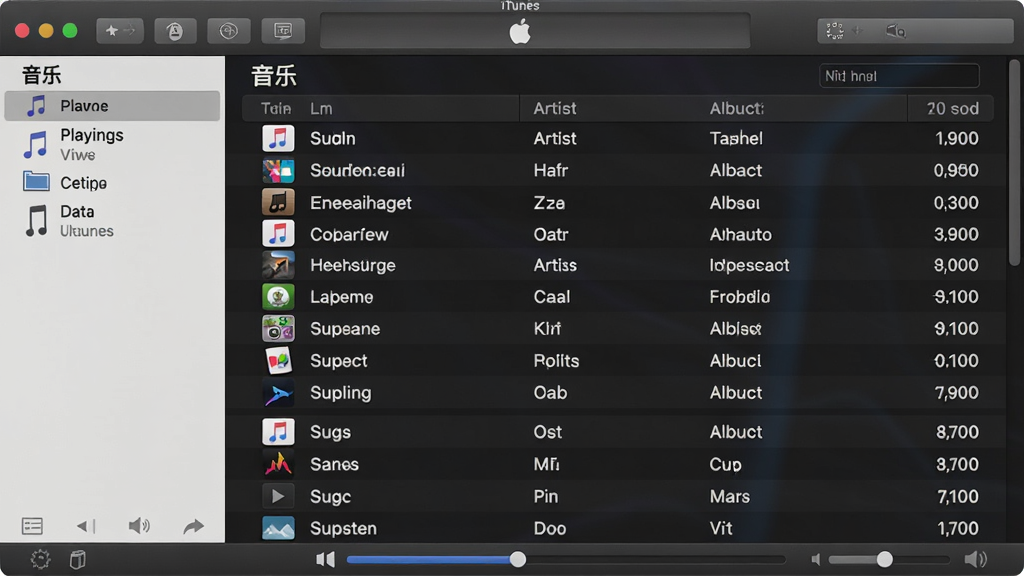Select the song title Coparfew
Viewport: 1024px width, 576px height.
349,234
